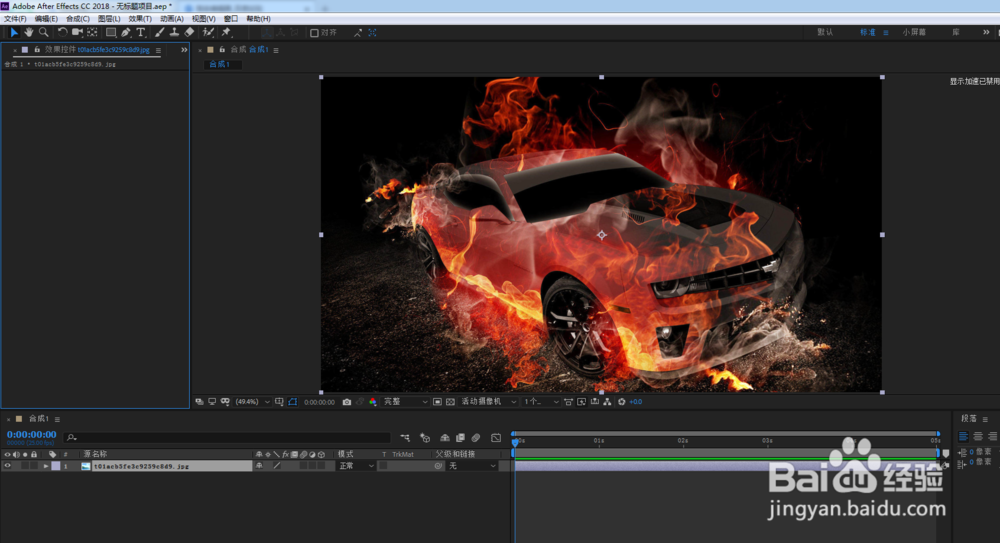Switch to the 小屏幕 workspace

pos(914,32)
